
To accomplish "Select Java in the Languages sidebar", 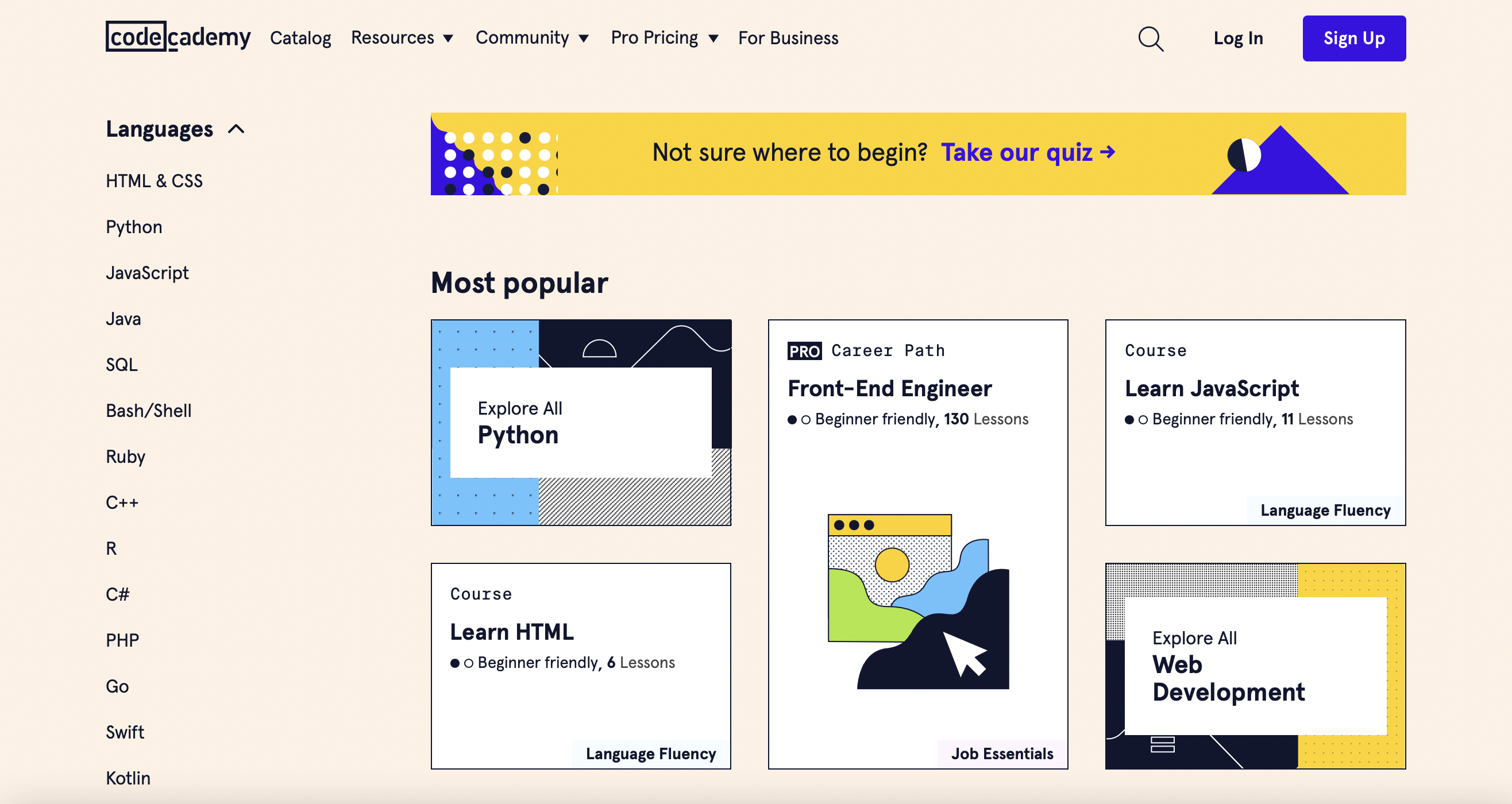I will coord(124,319).
